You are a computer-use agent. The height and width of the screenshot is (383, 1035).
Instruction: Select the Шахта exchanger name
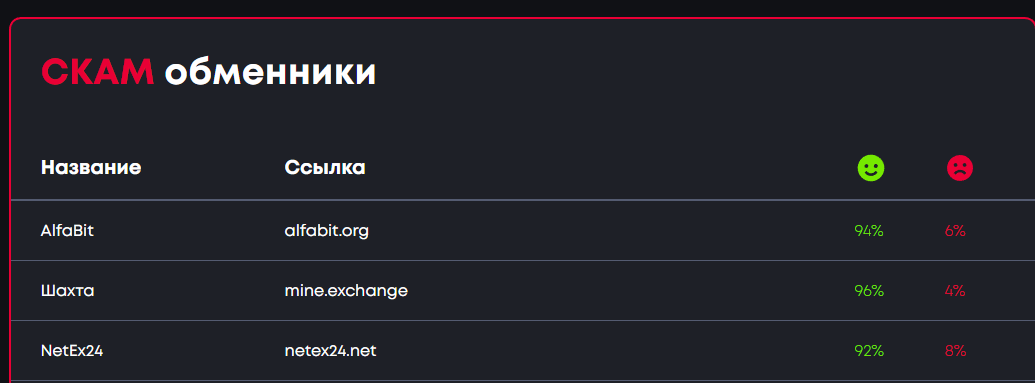[67, 291]
